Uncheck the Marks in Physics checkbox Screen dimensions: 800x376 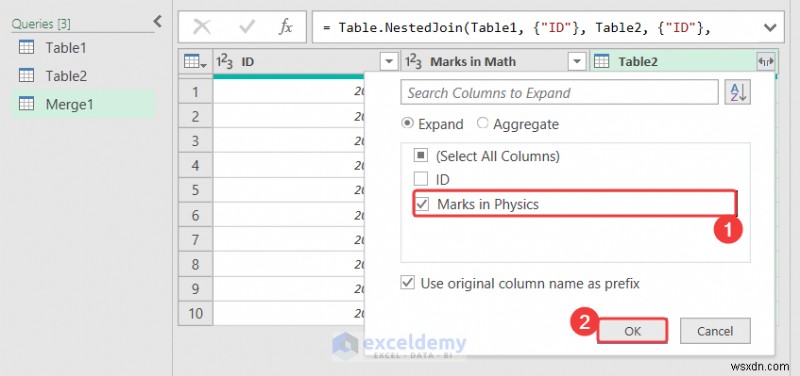(421, 204)
